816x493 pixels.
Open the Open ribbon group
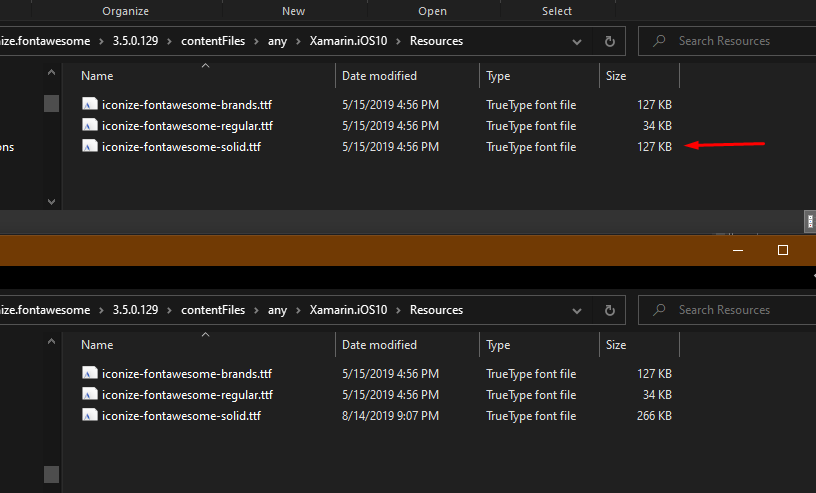tap(432, 11)
